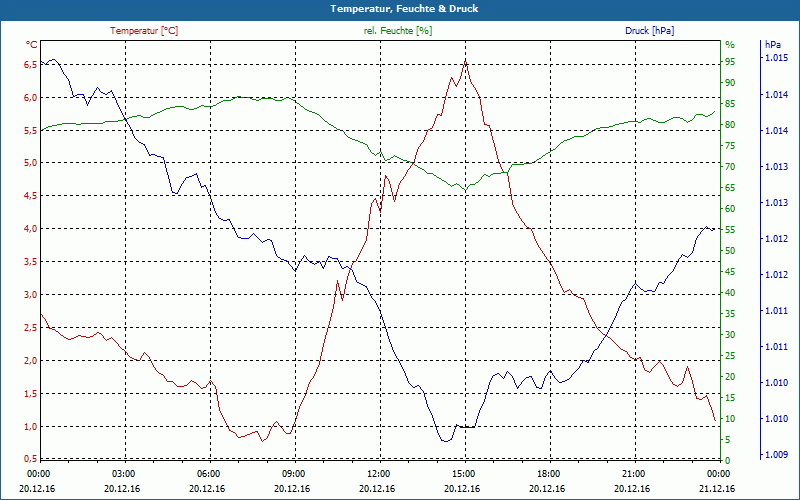
Task: Select the blue "Druck [hPa]" legend label
Action: (x=649, y=31)
